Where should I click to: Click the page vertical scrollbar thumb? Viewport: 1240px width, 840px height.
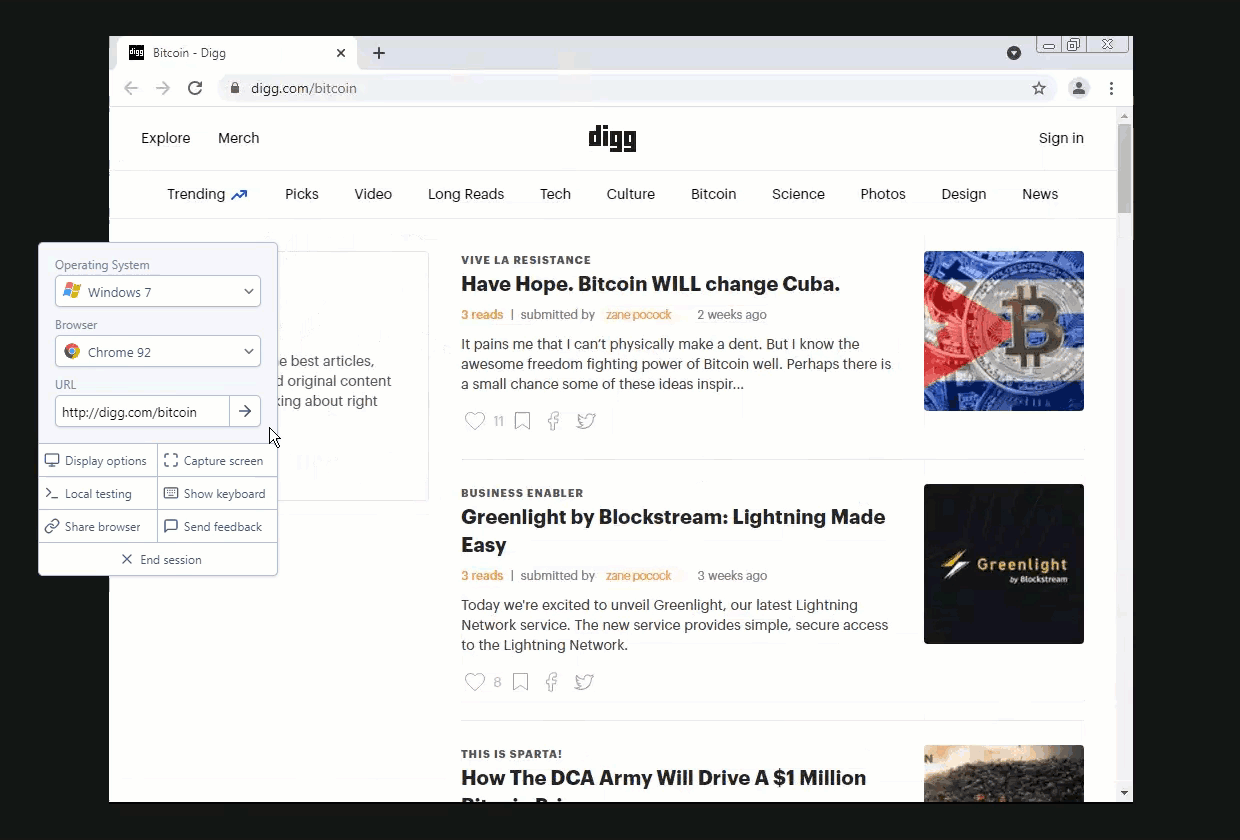click(x=1125, y=168)
